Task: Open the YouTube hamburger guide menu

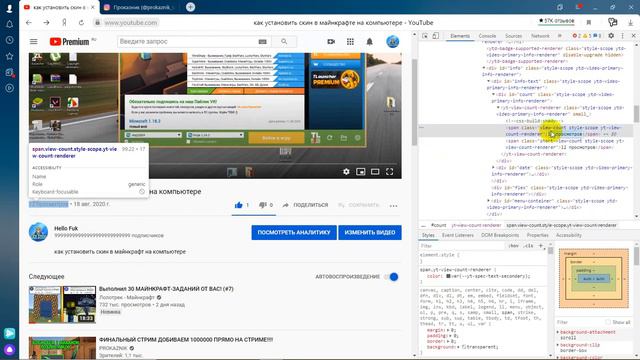Action: pos(33,42)
